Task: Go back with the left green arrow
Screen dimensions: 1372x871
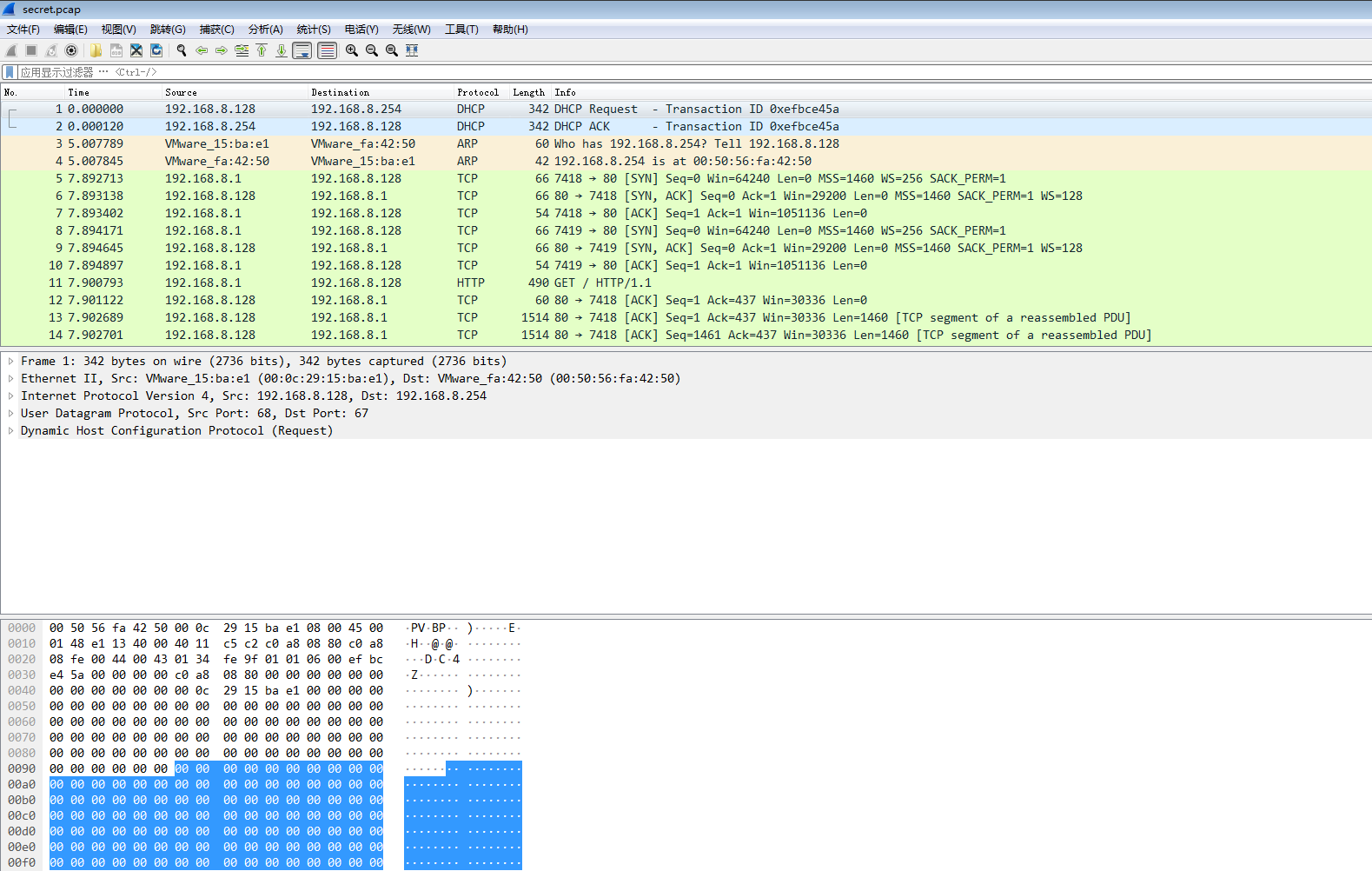Action: pyautogui.click(x=202, y=50)
